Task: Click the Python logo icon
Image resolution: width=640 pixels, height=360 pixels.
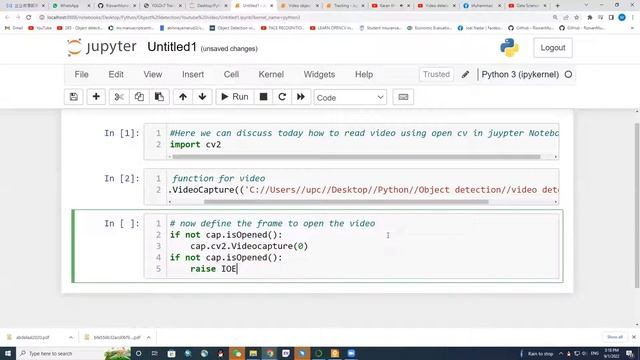Action: pos(509,48)
